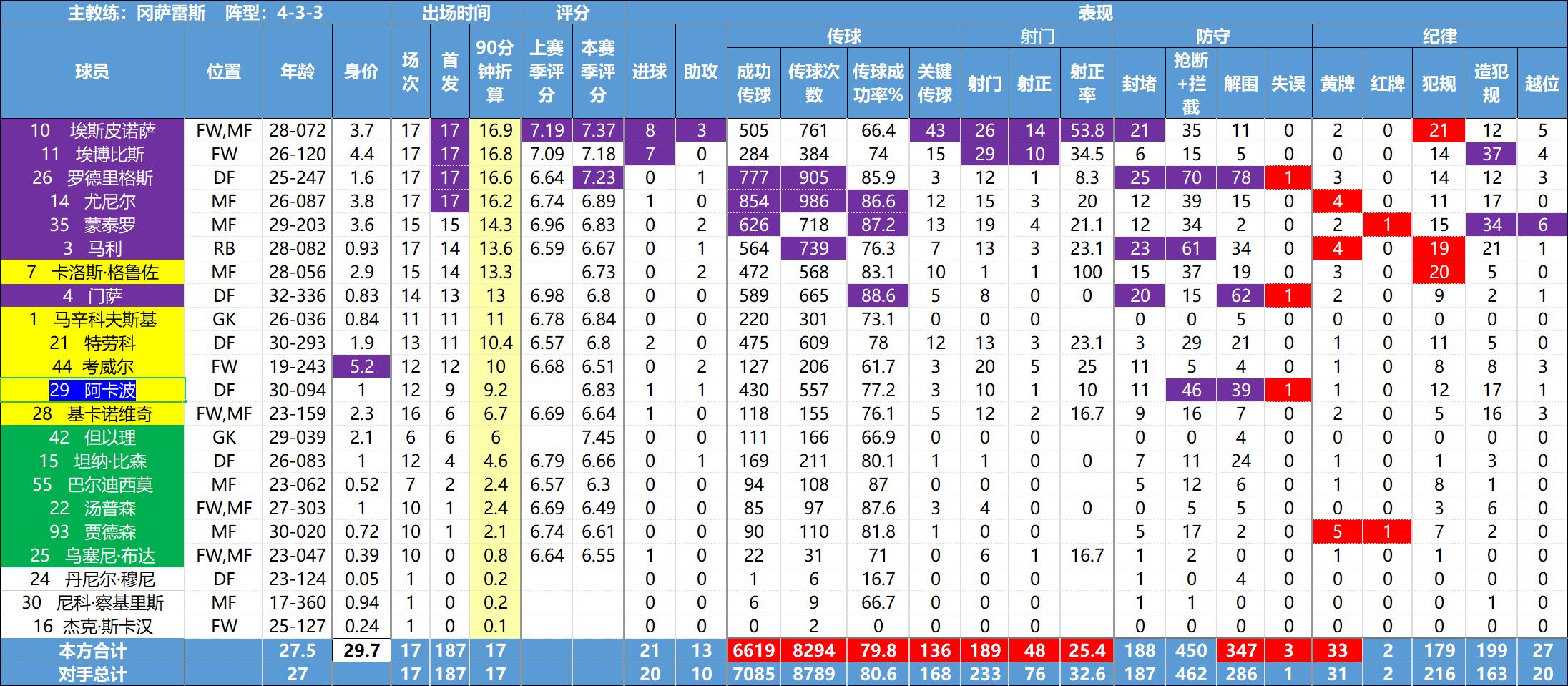Select player cell 22 汤普森
Screen dimensions: 1568x686
pyautogui.click(x=92, y=508)
